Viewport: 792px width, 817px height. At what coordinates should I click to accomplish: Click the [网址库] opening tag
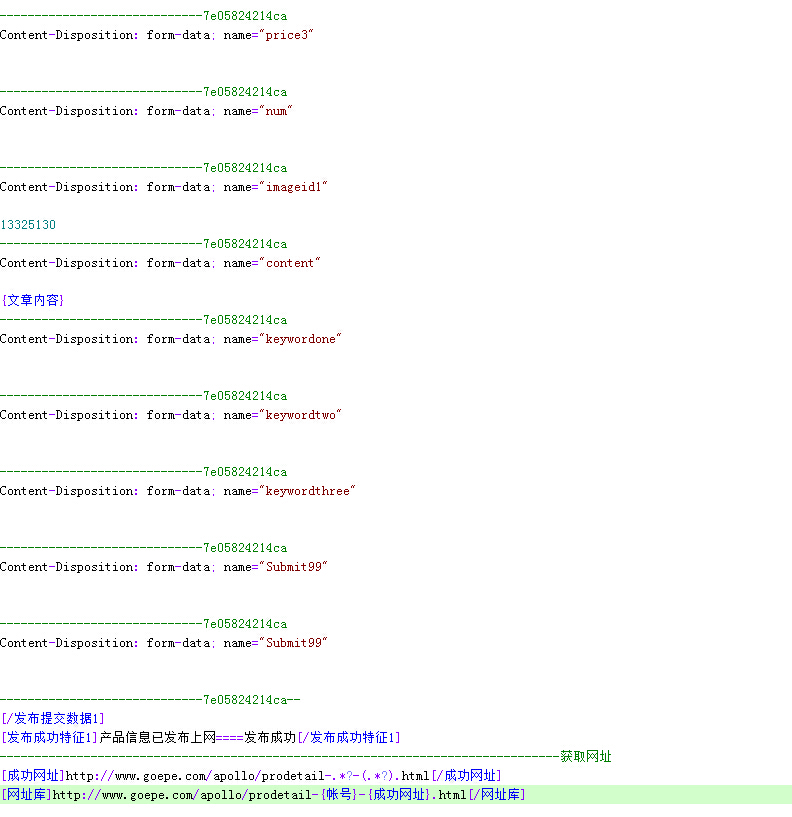point(26,795)
